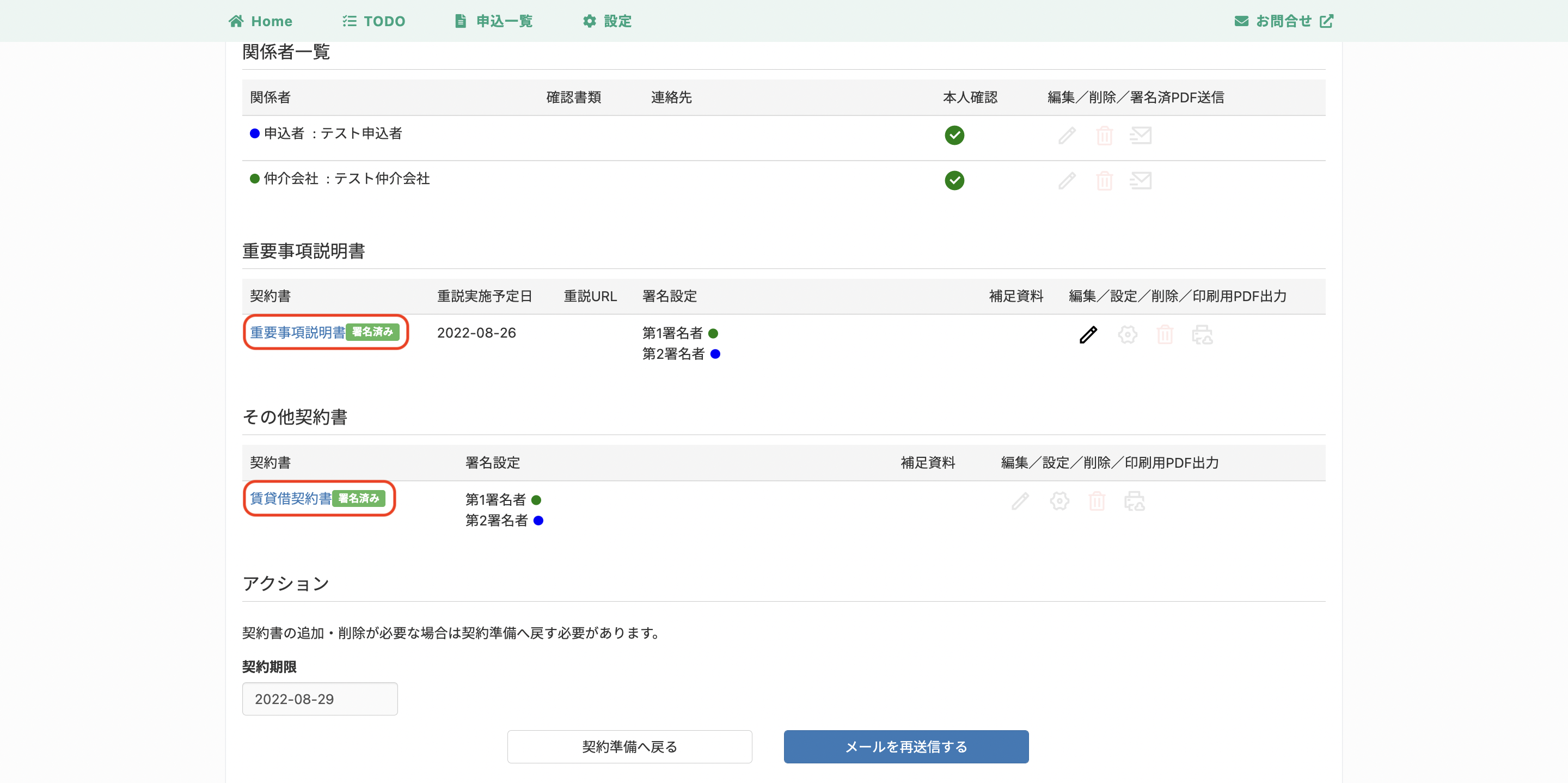Open the 設定 menu item
The height and width of the screenshot is (783, 1568).
[607, 21]
